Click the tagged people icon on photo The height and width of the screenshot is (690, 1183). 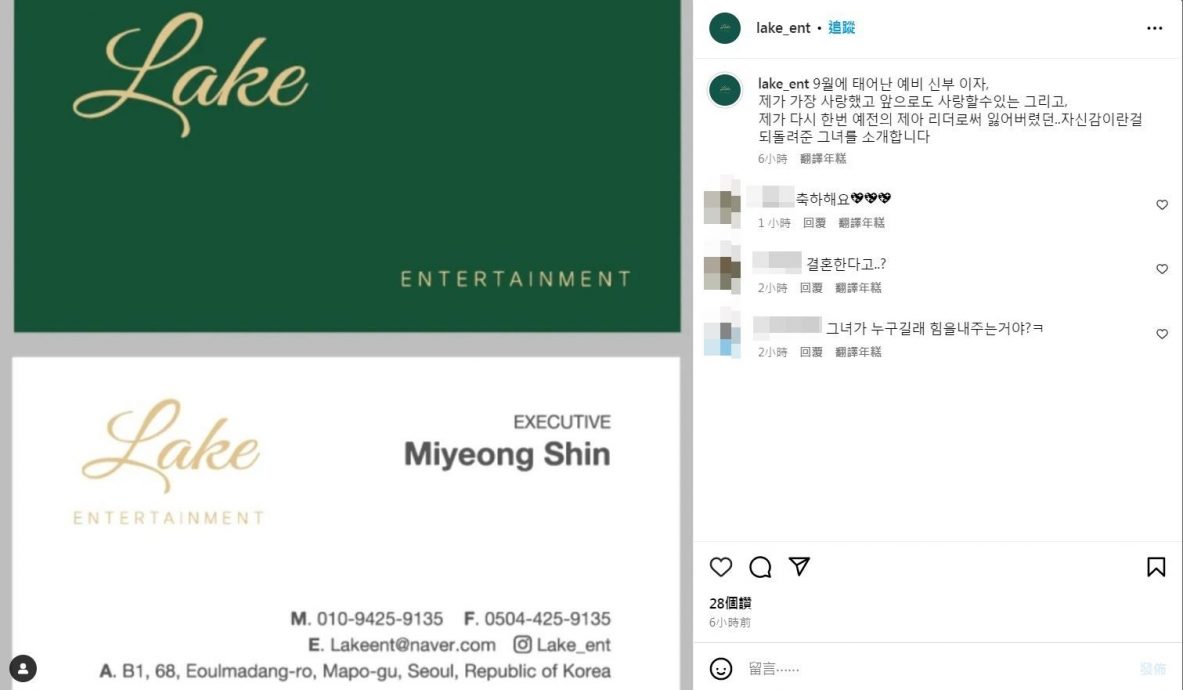tap(23, 668)
